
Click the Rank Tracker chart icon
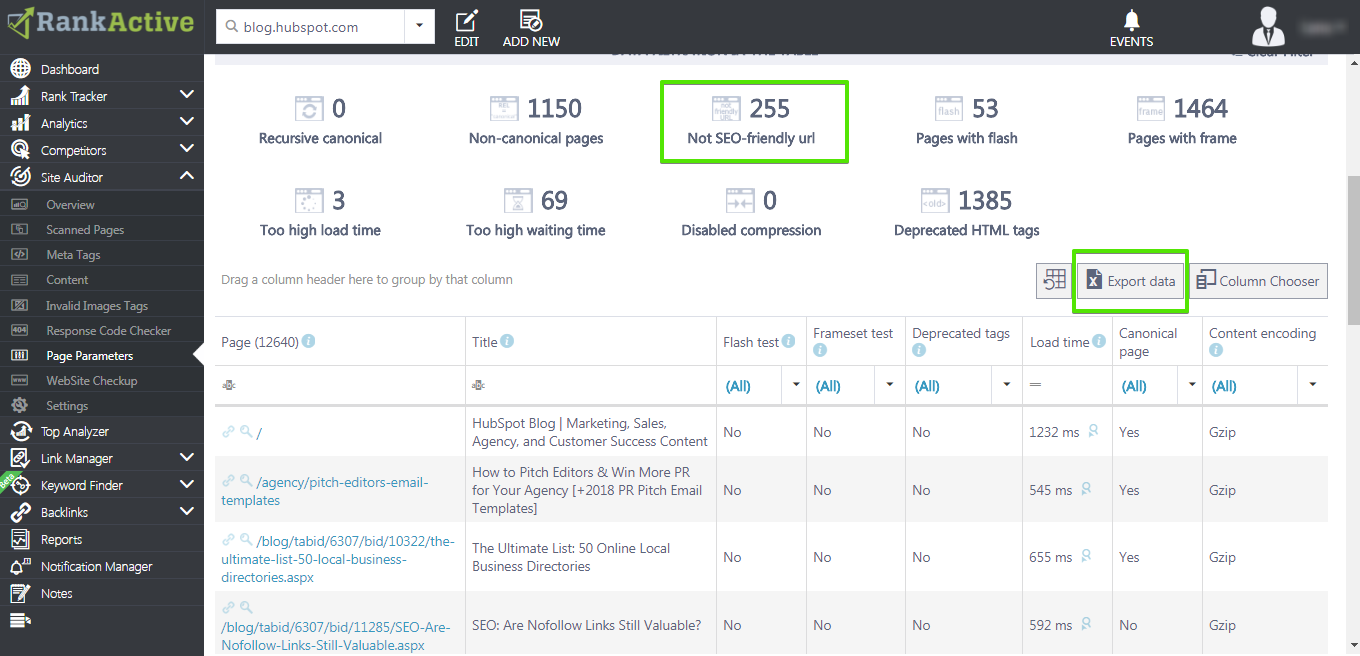click(20, 96)
